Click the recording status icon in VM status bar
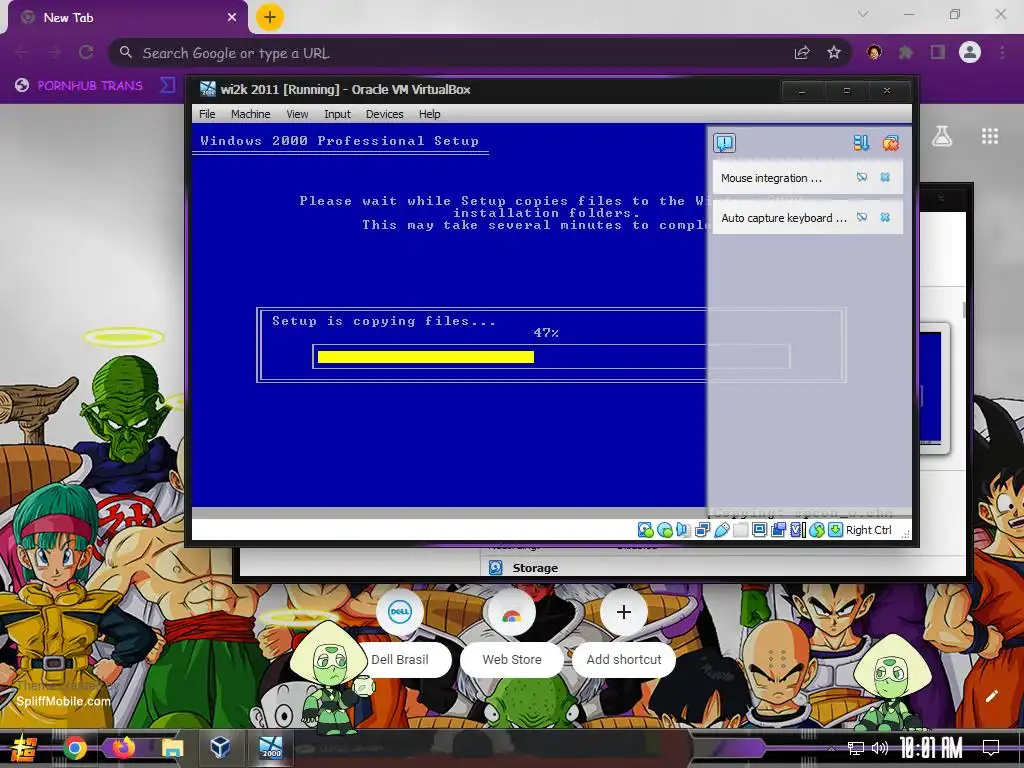The height and width of the screenshot is (768, 1024). click(778, 530)
